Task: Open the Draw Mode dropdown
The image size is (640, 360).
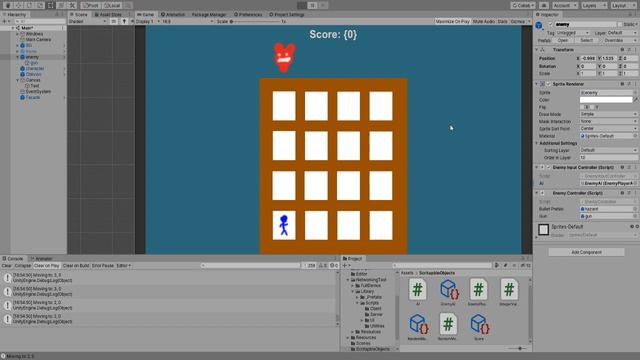Action: (608, 114)
